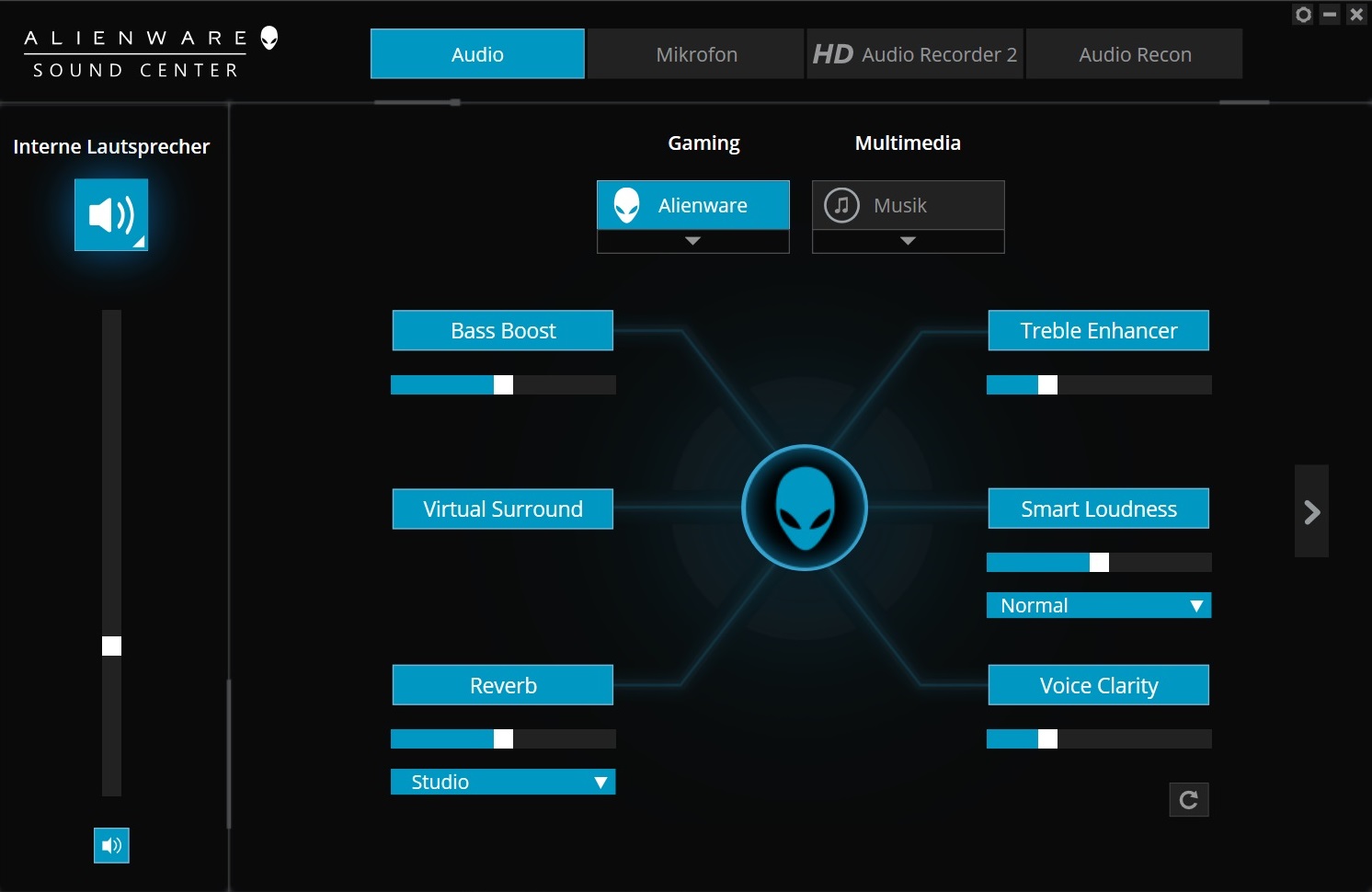Select the Musik multimedia profile
This screenshot has height=892, width=1372.
[909, 205]
